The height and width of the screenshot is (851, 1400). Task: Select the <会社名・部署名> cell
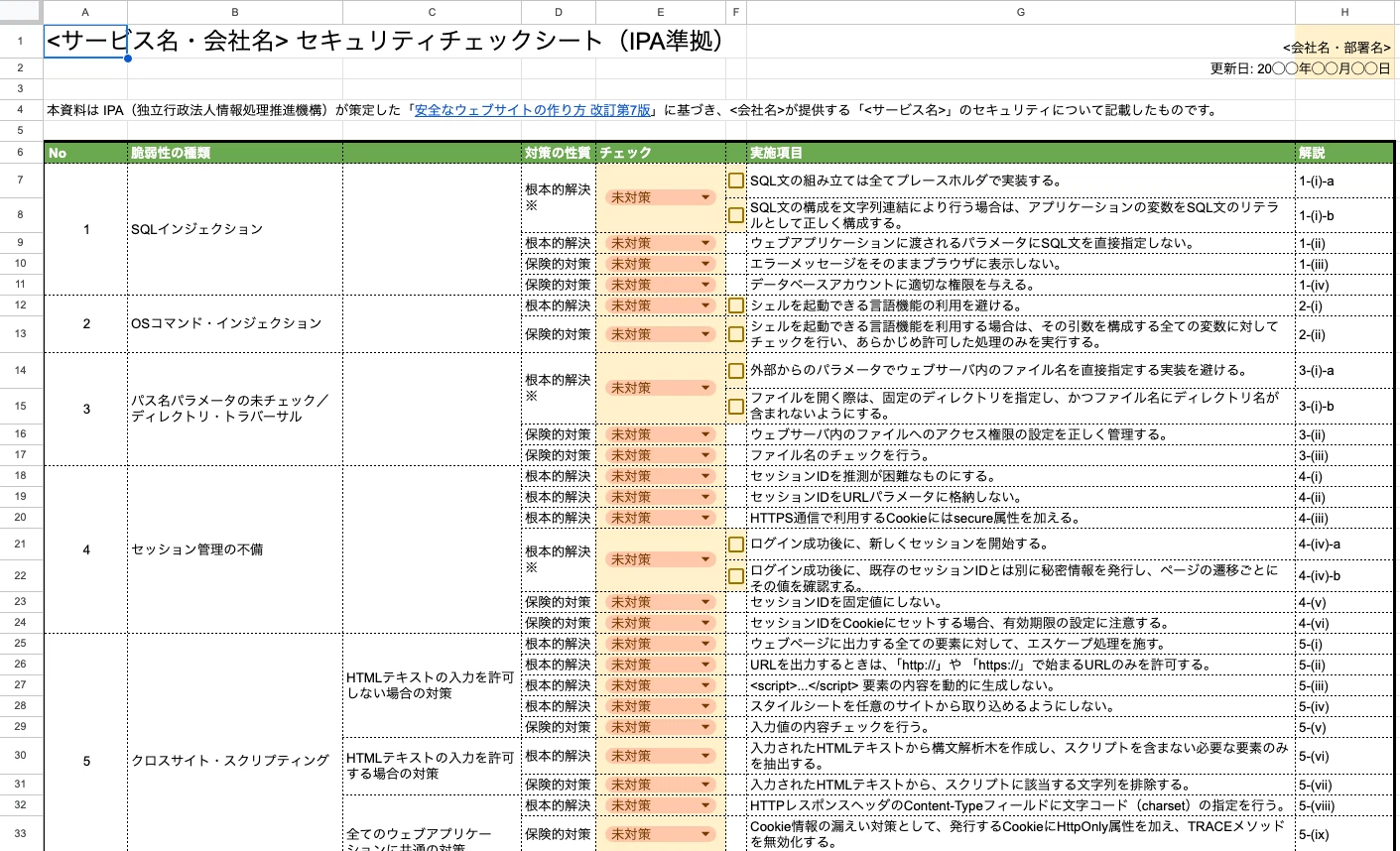point(1343,47)
